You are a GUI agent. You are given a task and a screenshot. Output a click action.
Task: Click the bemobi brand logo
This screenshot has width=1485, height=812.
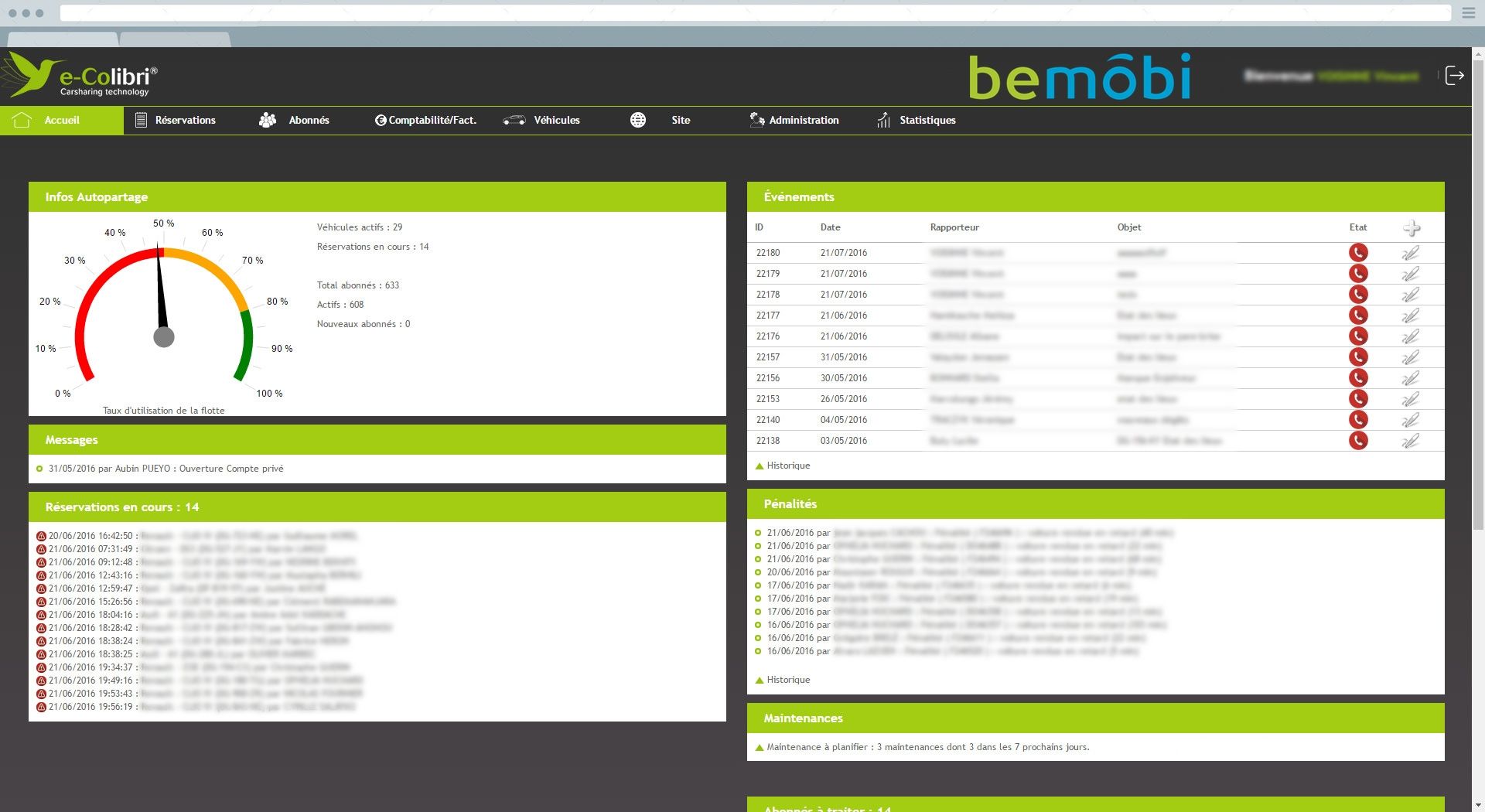pyautogui.click(x=1080, y=76)
